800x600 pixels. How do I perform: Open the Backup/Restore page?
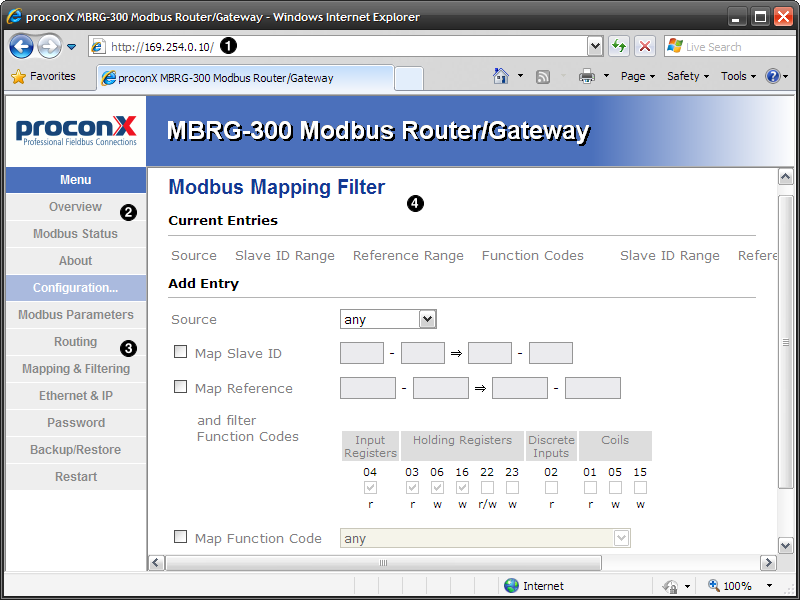(x=76, y=450)
